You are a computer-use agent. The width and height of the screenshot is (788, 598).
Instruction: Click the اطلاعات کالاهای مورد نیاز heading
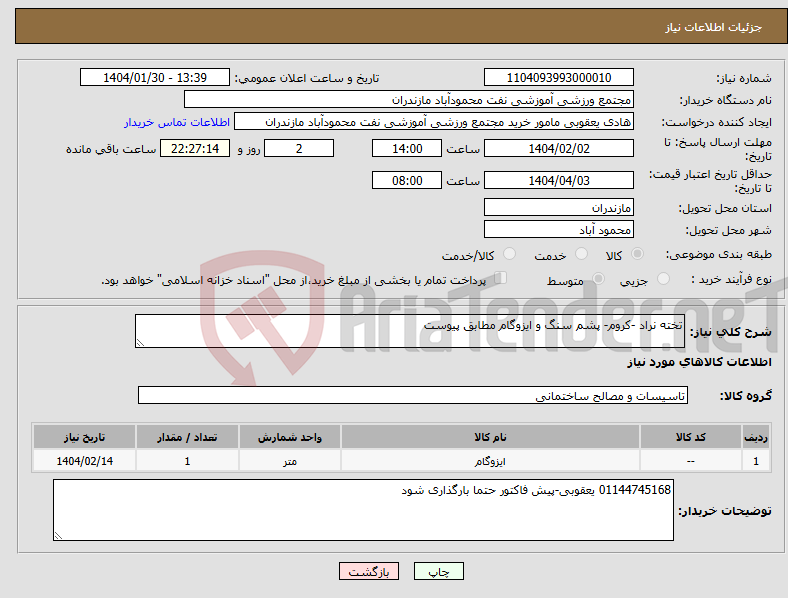coord(699,362)
